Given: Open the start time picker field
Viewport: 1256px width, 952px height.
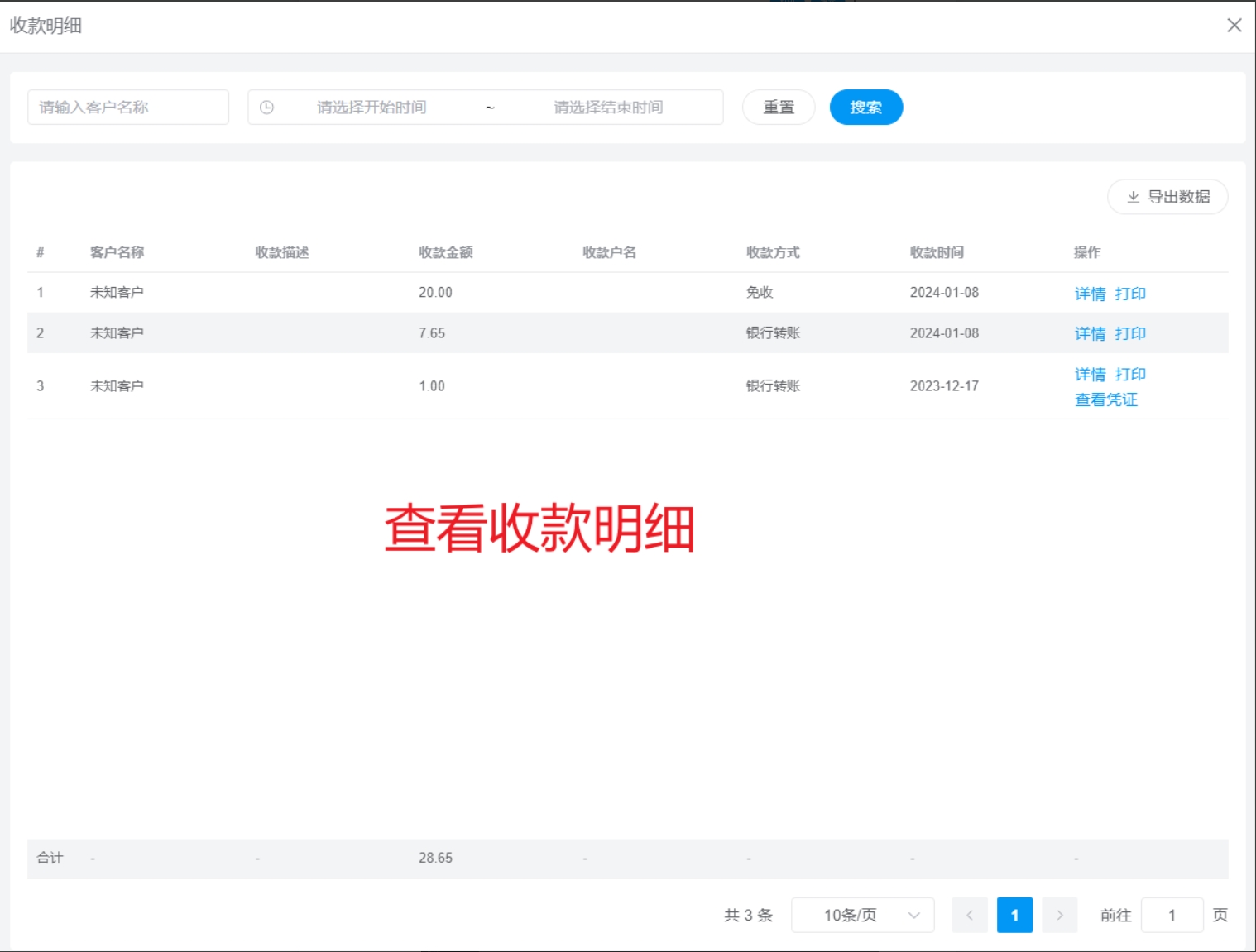Looking at the screenshot, I should (372, 108).
